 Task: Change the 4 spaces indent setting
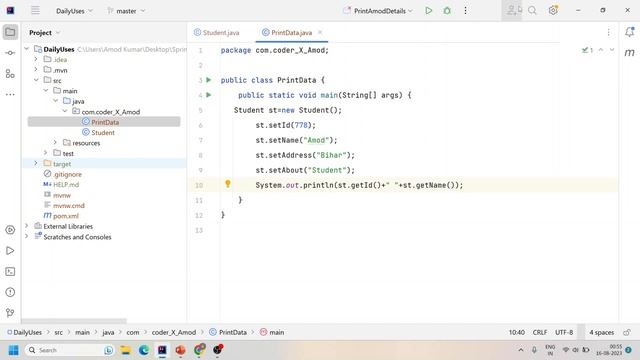click(601, 332)
